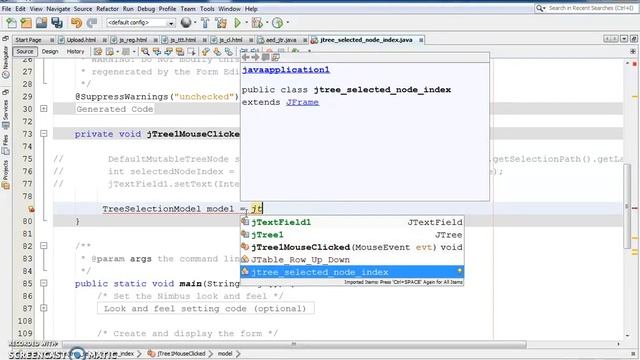
Task: Open the JFrame link in documentation popup
Action: (302, 102)
